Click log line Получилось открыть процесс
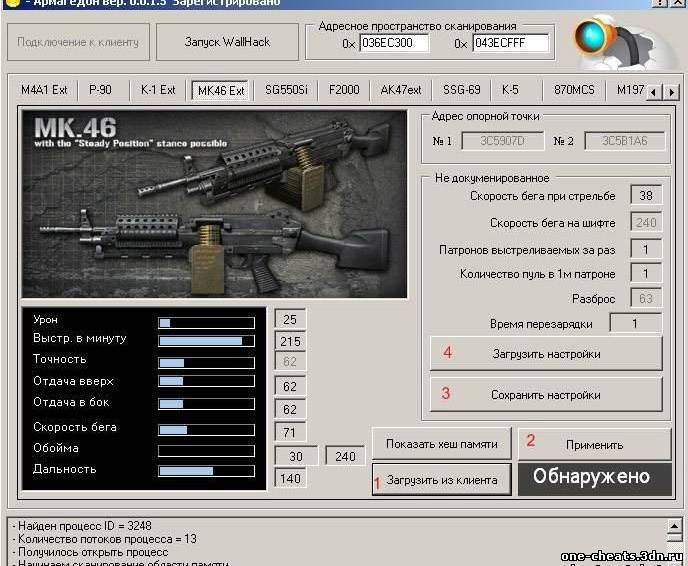 point(93,552)
